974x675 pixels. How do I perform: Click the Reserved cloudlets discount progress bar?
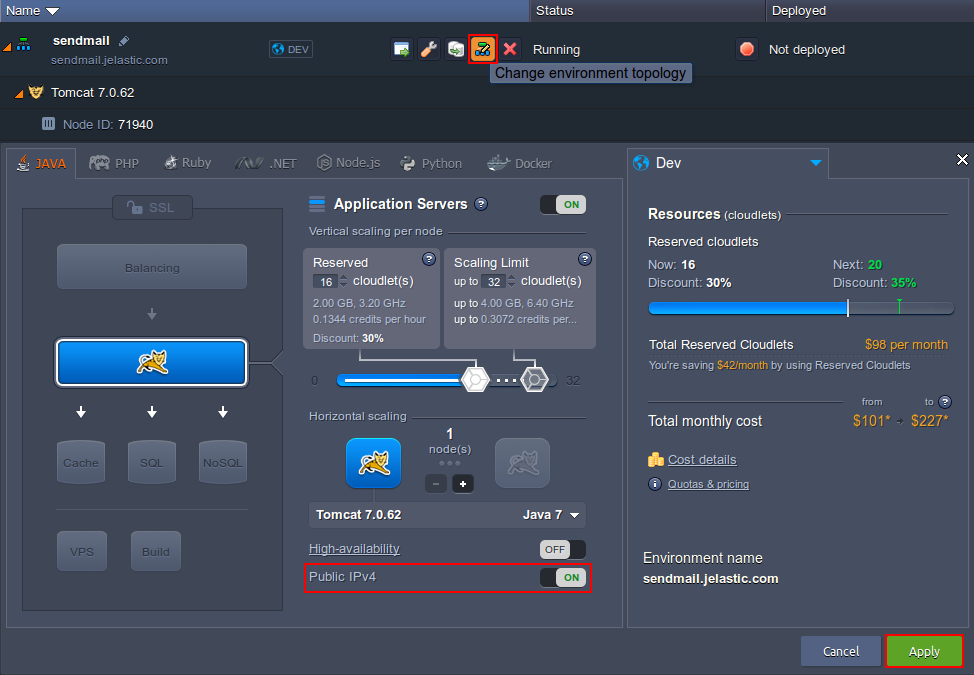pos(801,308)
